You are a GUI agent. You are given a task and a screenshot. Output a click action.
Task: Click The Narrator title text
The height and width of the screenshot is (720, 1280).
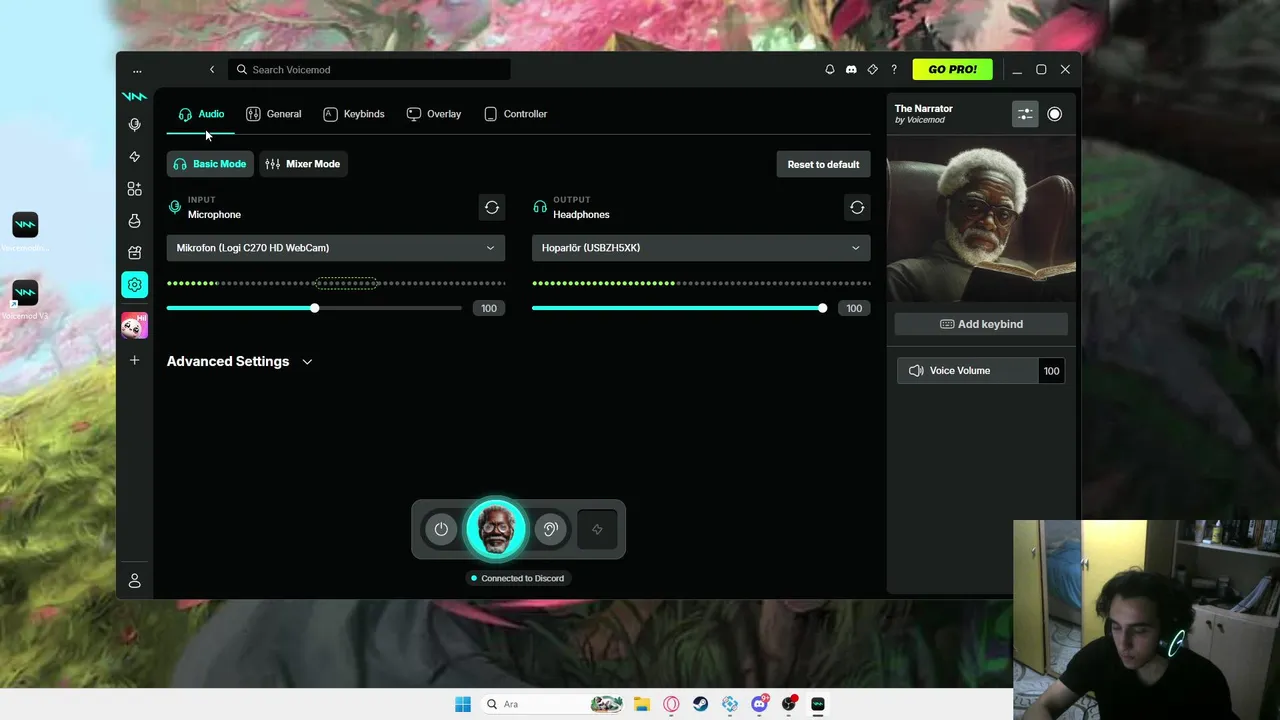(924, 108)
